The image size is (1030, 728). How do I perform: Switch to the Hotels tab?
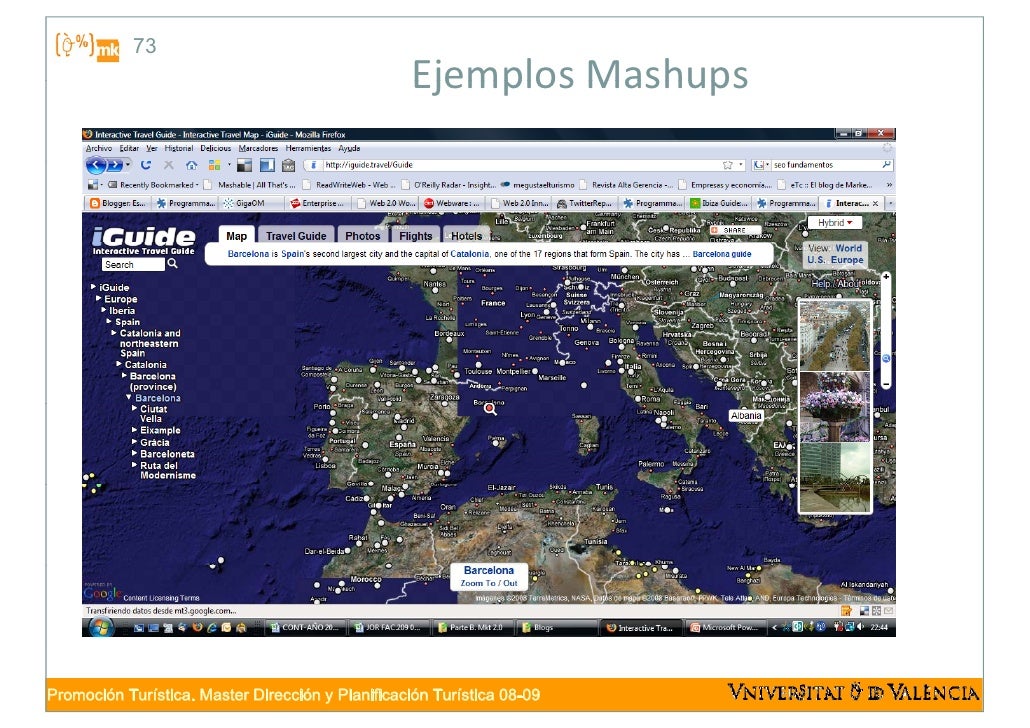(x=466, y=236)
